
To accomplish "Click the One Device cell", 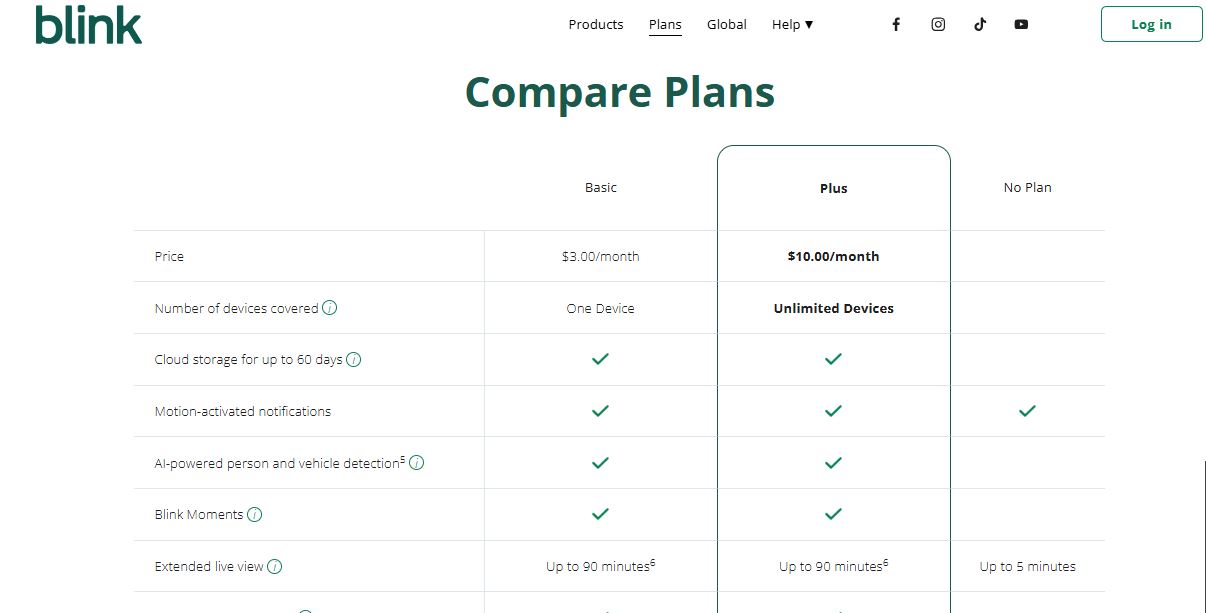I will coord(600,309).
